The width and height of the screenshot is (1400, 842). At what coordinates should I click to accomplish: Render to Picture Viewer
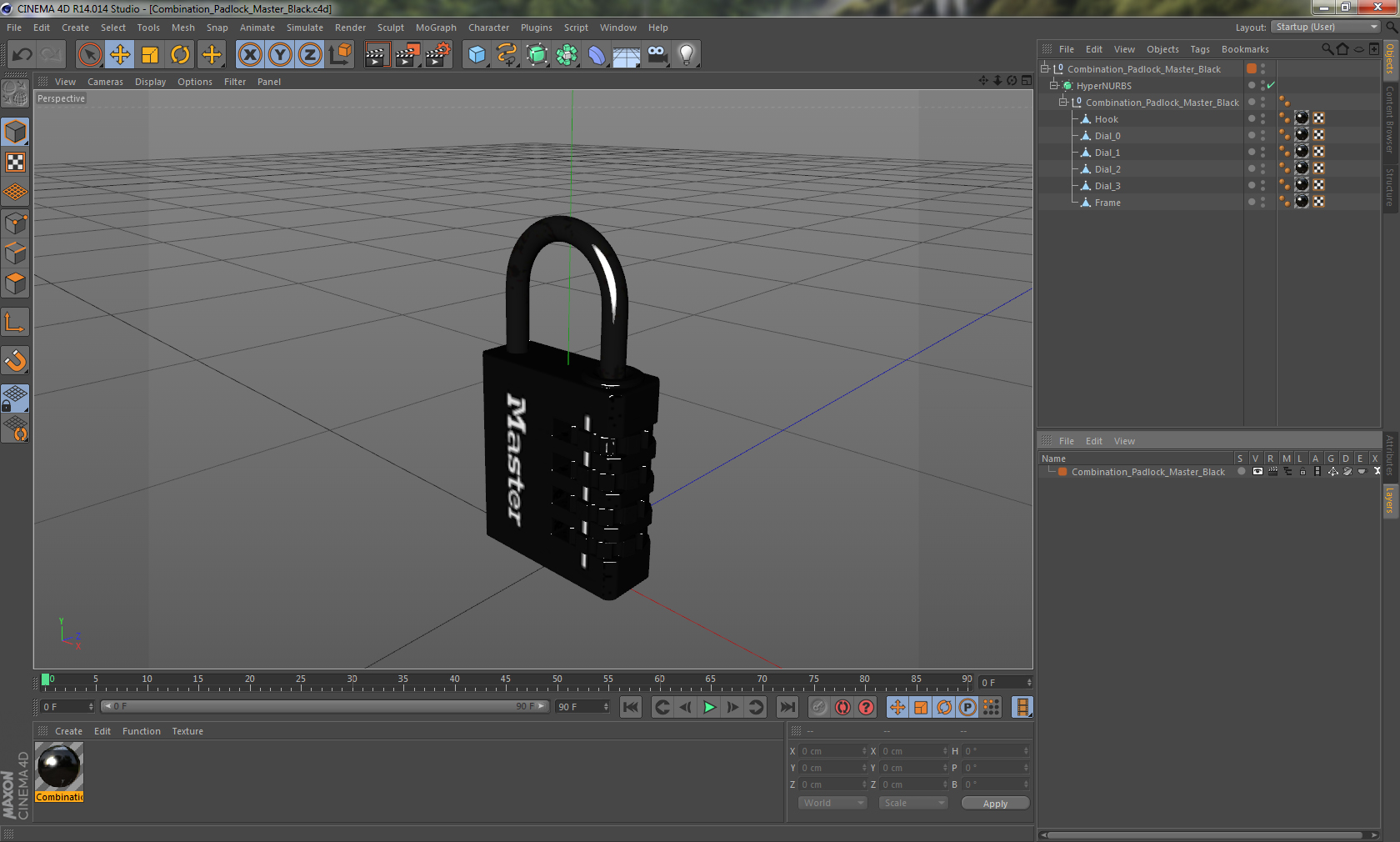(x=407, y=55)
